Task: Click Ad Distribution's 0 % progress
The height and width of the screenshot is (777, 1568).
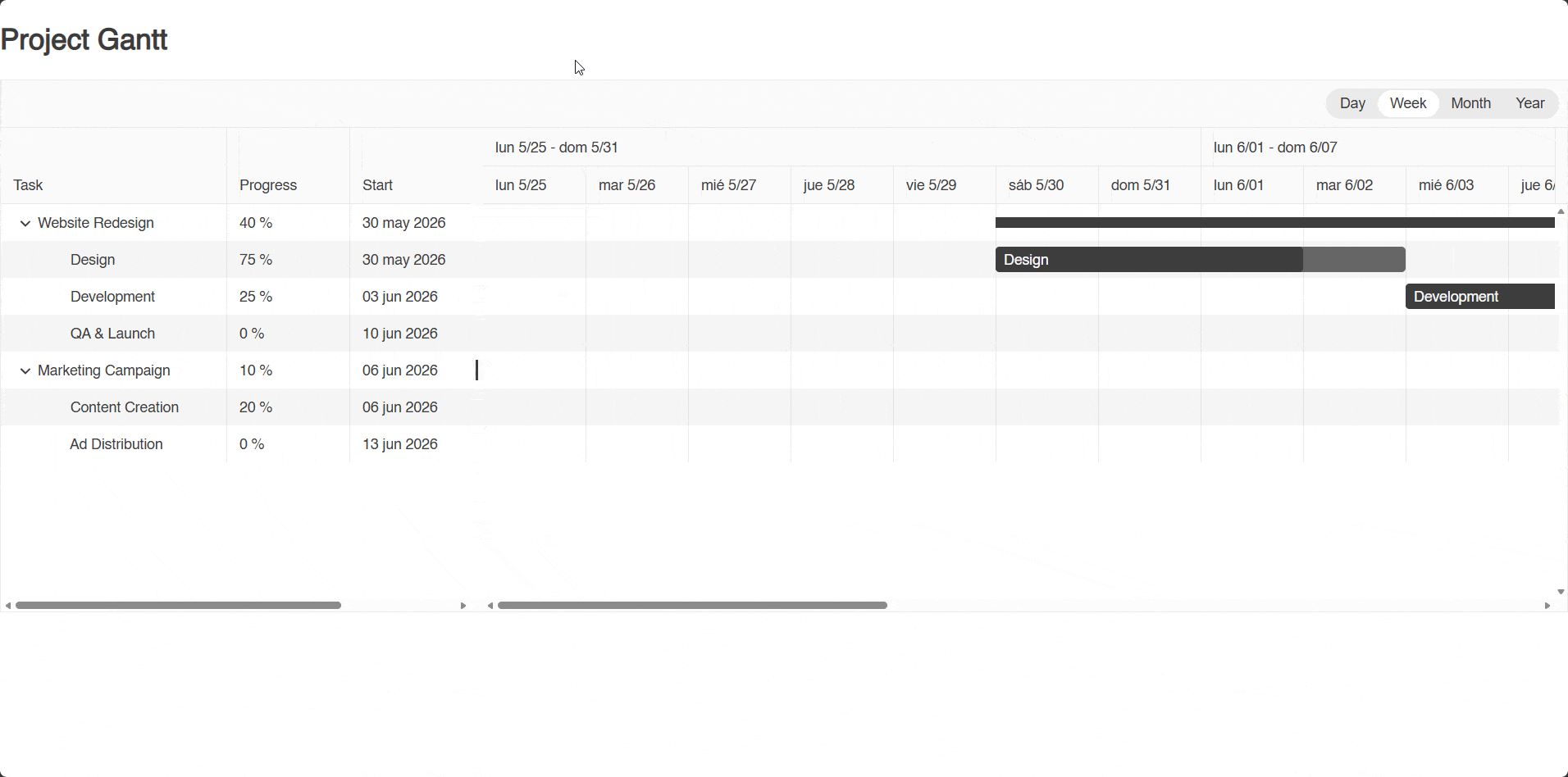Action: (288, 444)
